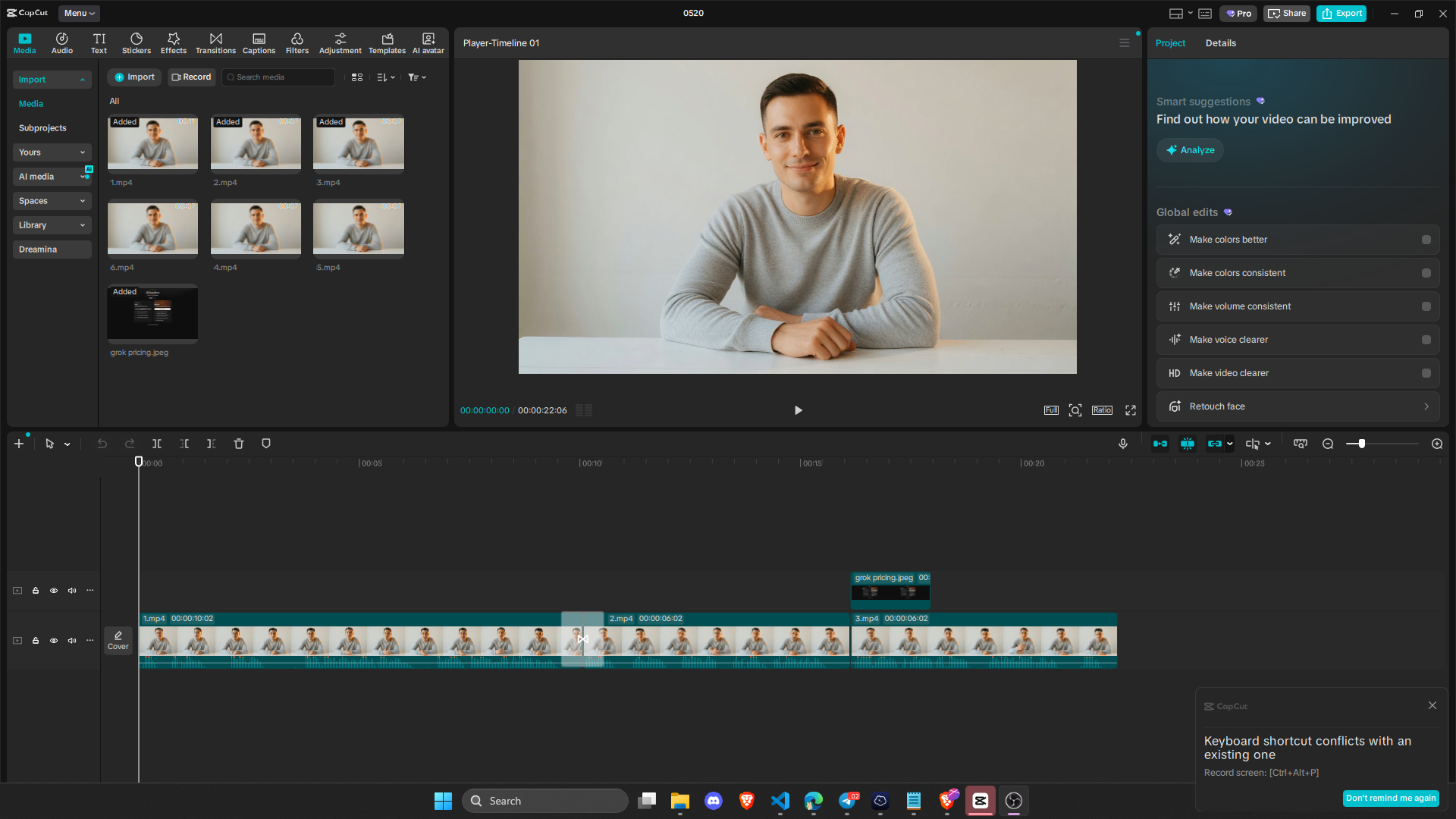1456x819 pixels.
Task: Click the Share button
Action: [x=1287, y=13]
